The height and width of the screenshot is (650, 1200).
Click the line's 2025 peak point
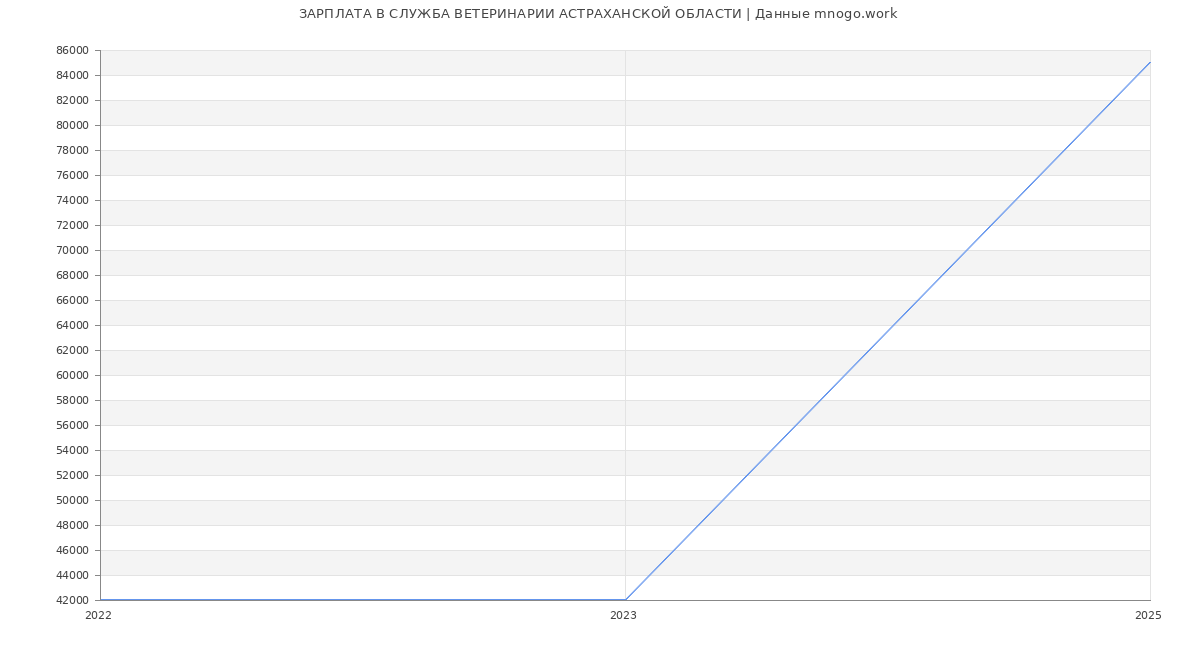[x=1150, y=62]
